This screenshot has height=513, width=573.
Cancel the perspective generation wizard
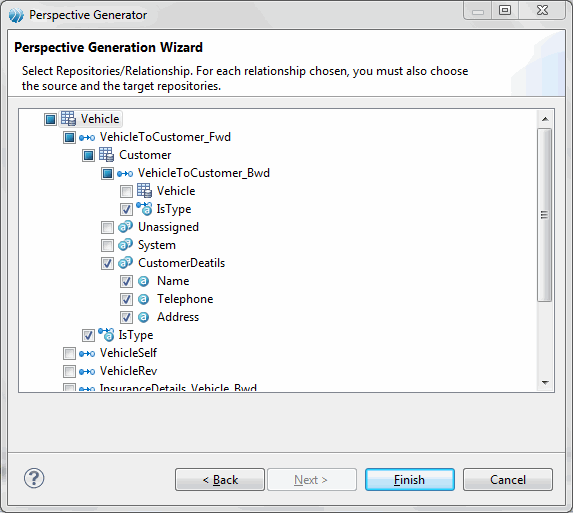(508, 479)
